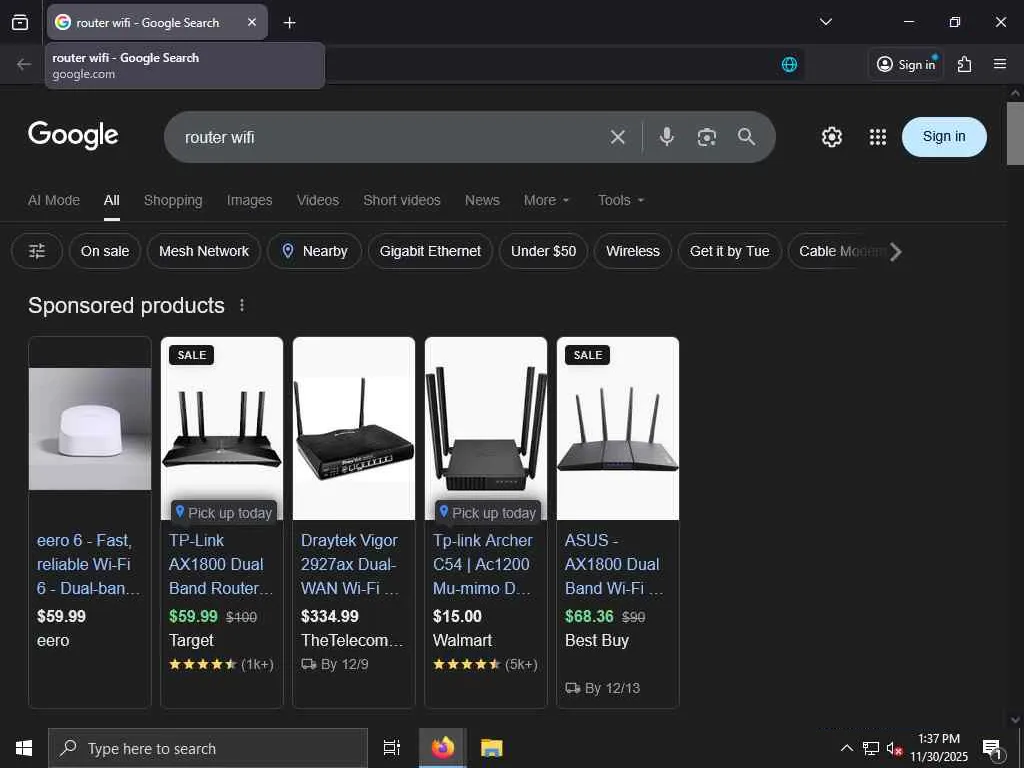Image resolution: width=1024 pixels, height=768 pixels.
Task: Open File Explorer from the taskbar
Action: pos(492,748)
